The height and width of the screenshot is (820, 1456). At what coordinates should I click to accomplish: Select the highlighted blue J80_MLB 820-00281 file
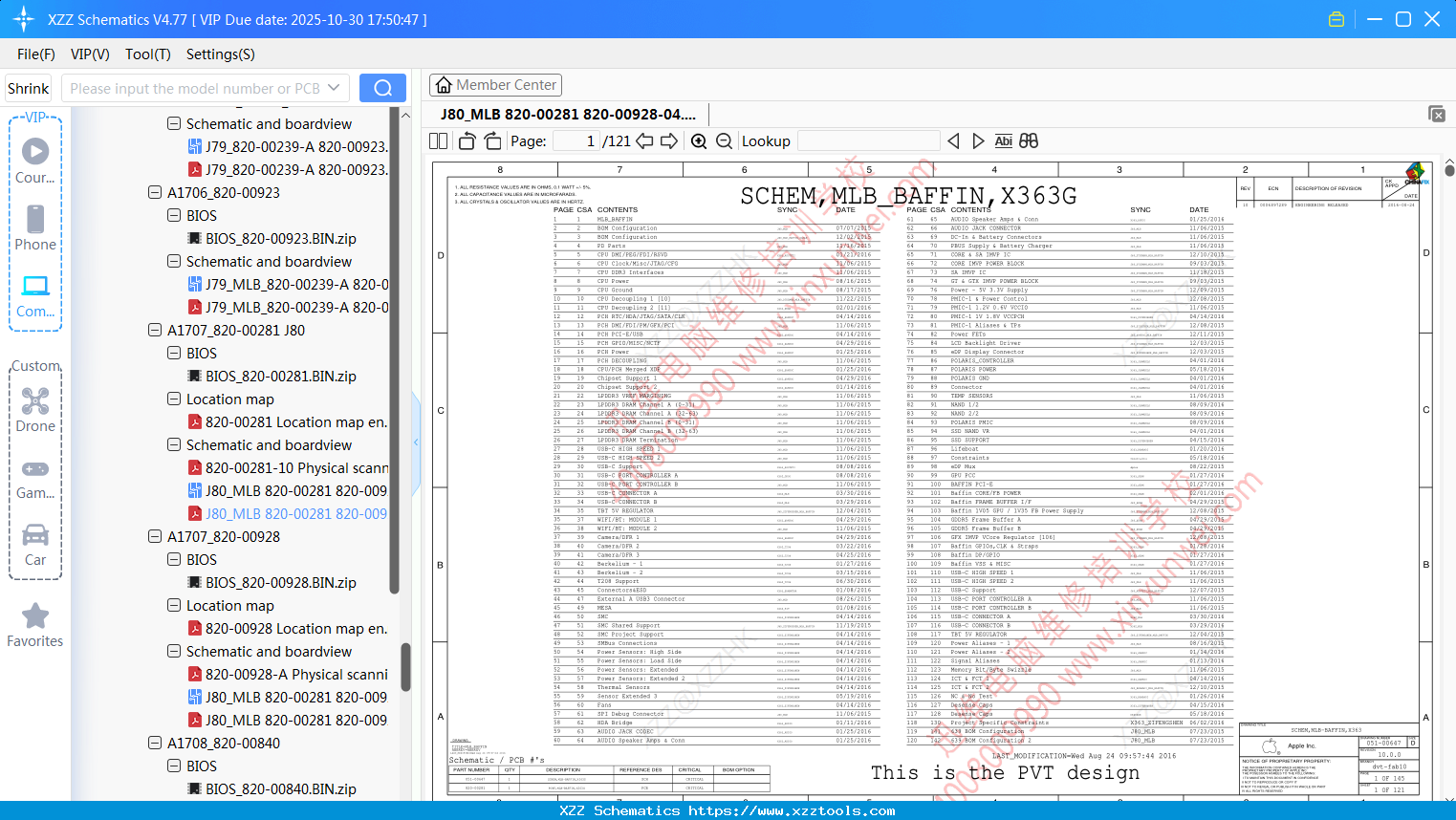(x=288, y=513)
